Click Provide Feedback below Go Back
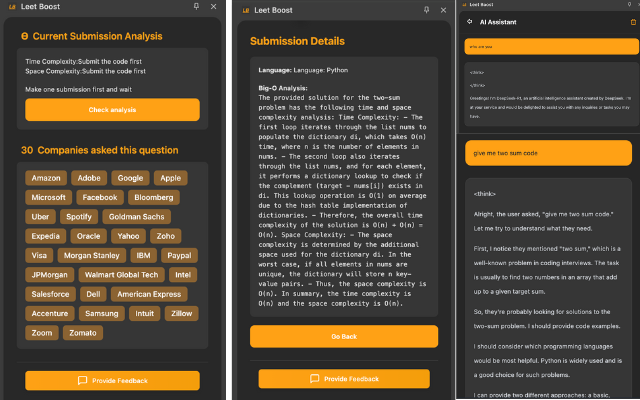The image size is (640, 400). pyautogui.click(x=344, y=379)
